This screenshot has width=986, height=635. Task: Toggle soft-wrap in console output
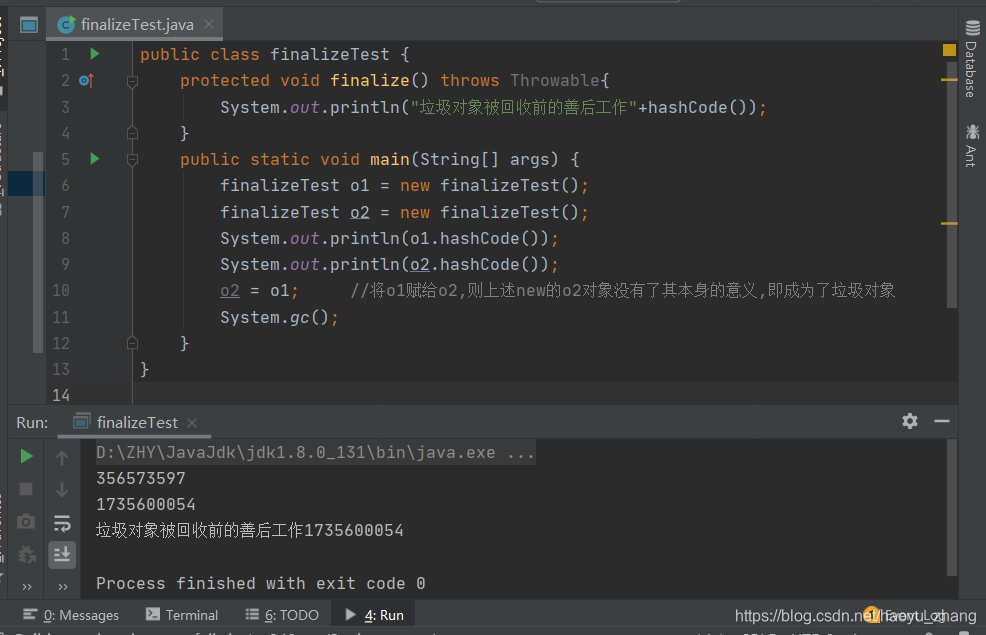click(x=62, y=523)
